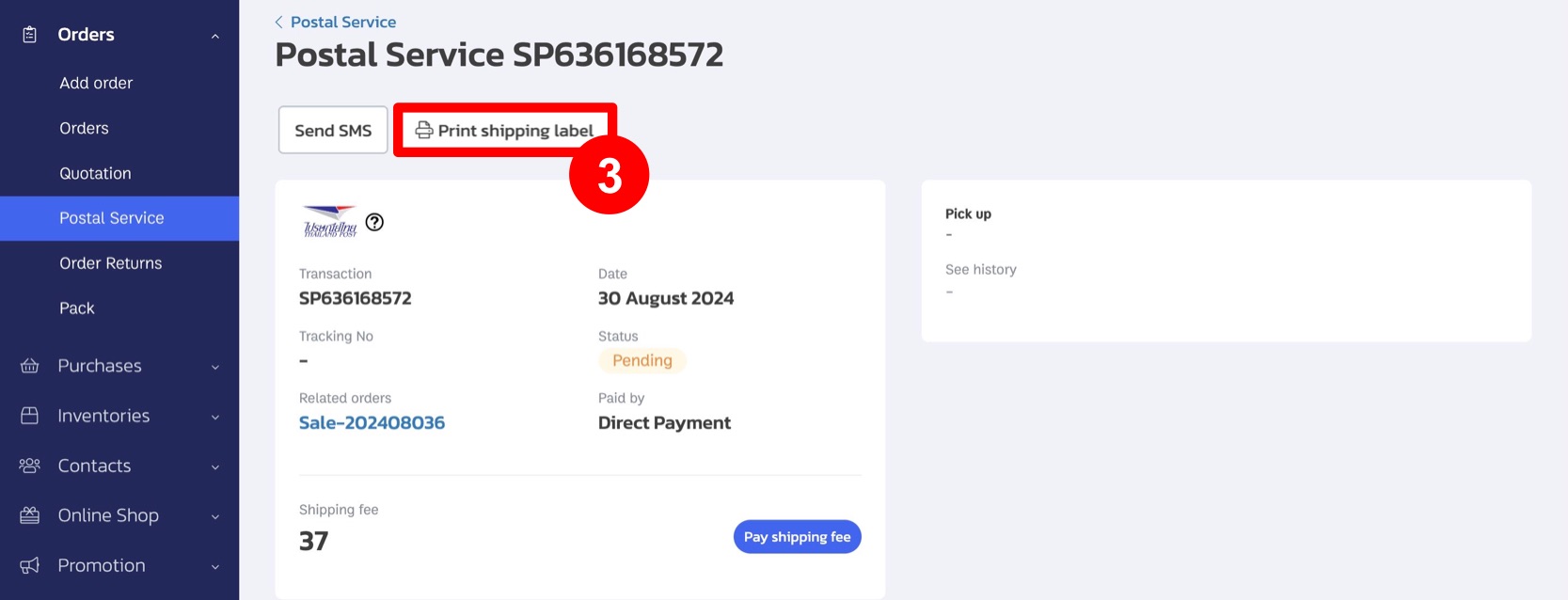Click the Online Shop storefront icon
Screen dimensions: 1568x600
point(30,515)
